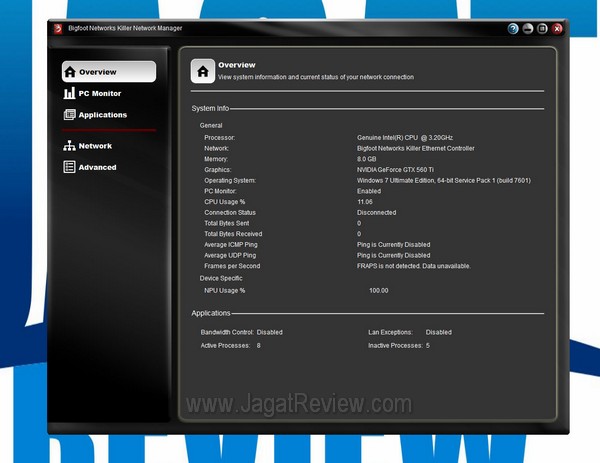Click the 'Lan Exceptions:' label
Image resolution: width=600 pixels, height=463 pixels.
(x=390, y=332)
